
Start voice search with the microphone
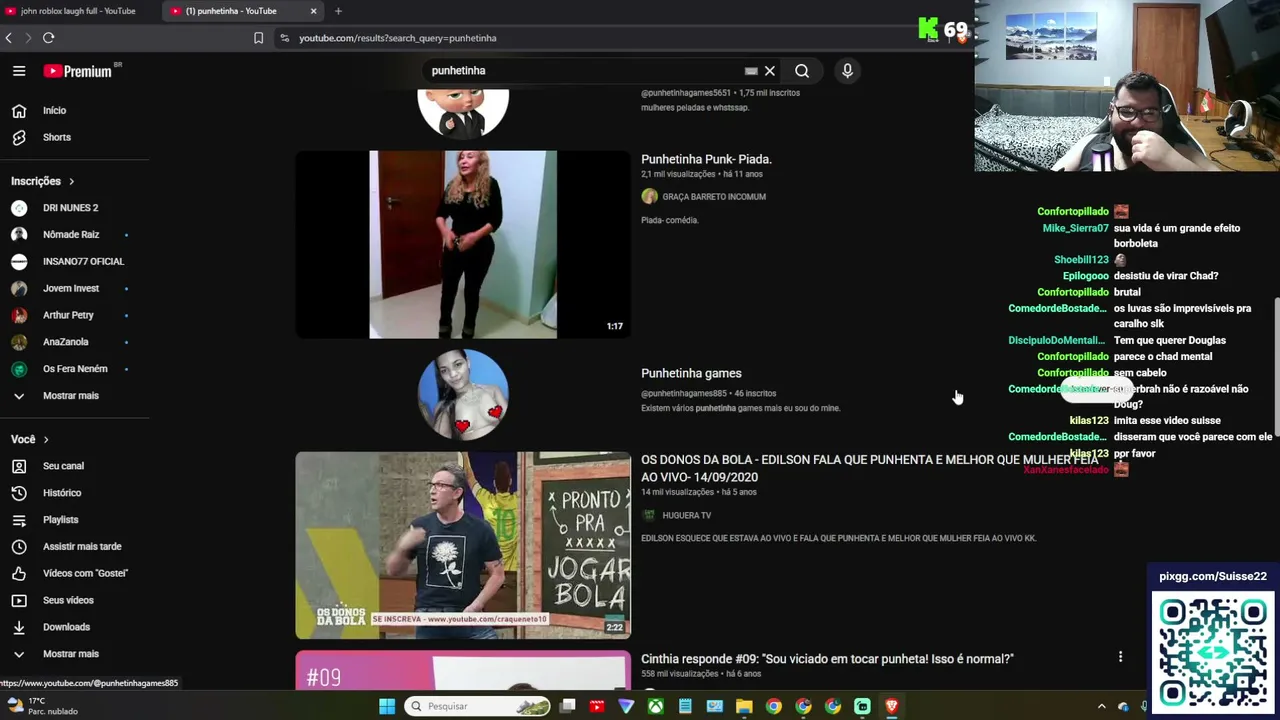click(x=847, y=71)
